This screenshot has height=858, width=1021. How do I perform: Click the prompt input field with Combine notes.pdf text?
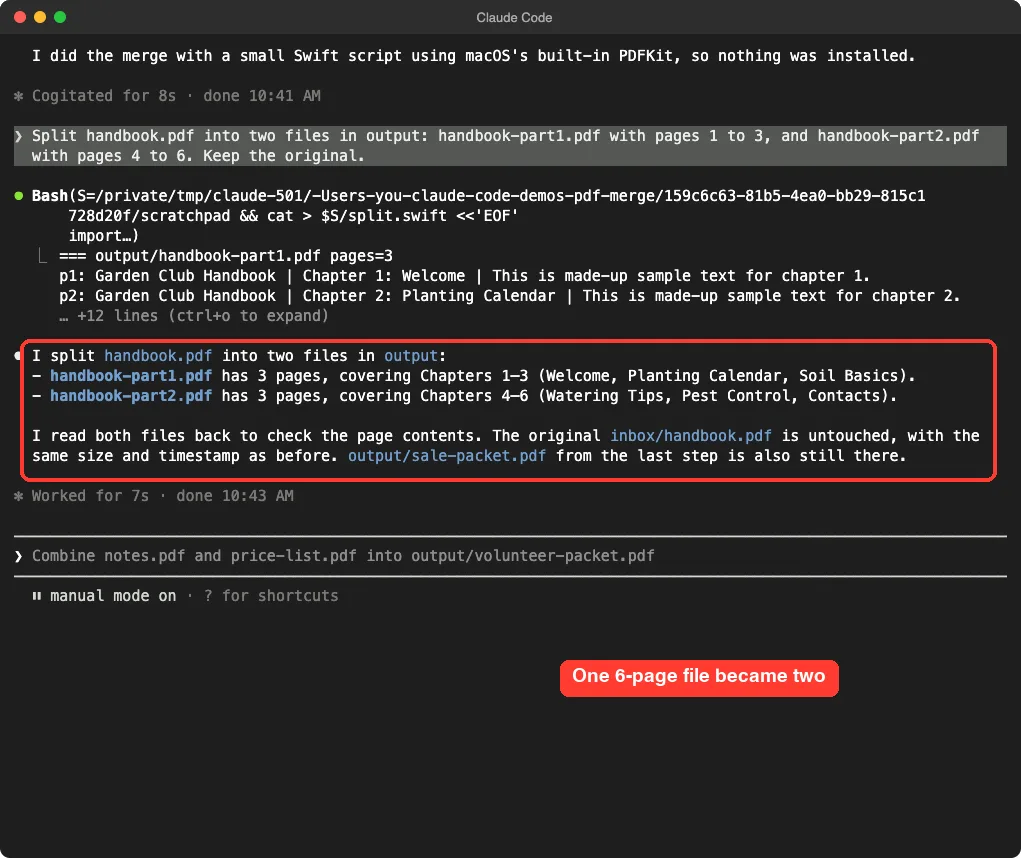pyautogui.click(x=510, y=556)
